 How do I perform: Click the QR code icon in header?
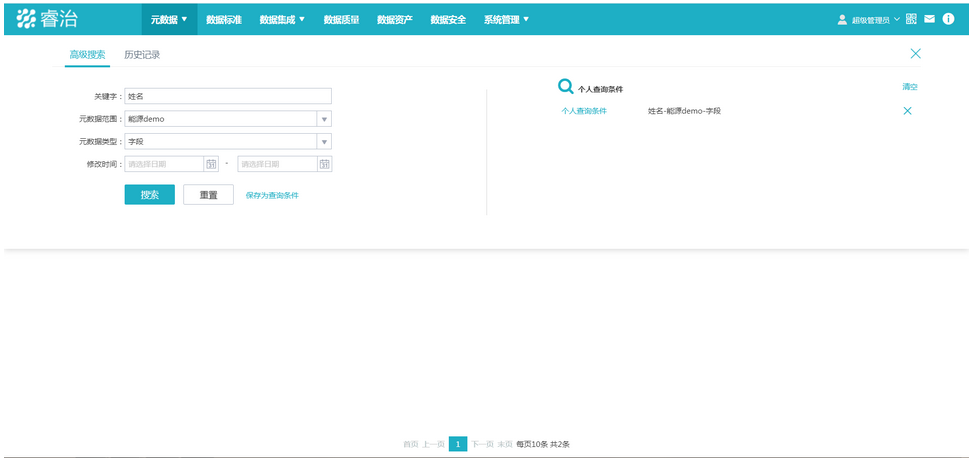pyautogui.click(x=911, y=19)
